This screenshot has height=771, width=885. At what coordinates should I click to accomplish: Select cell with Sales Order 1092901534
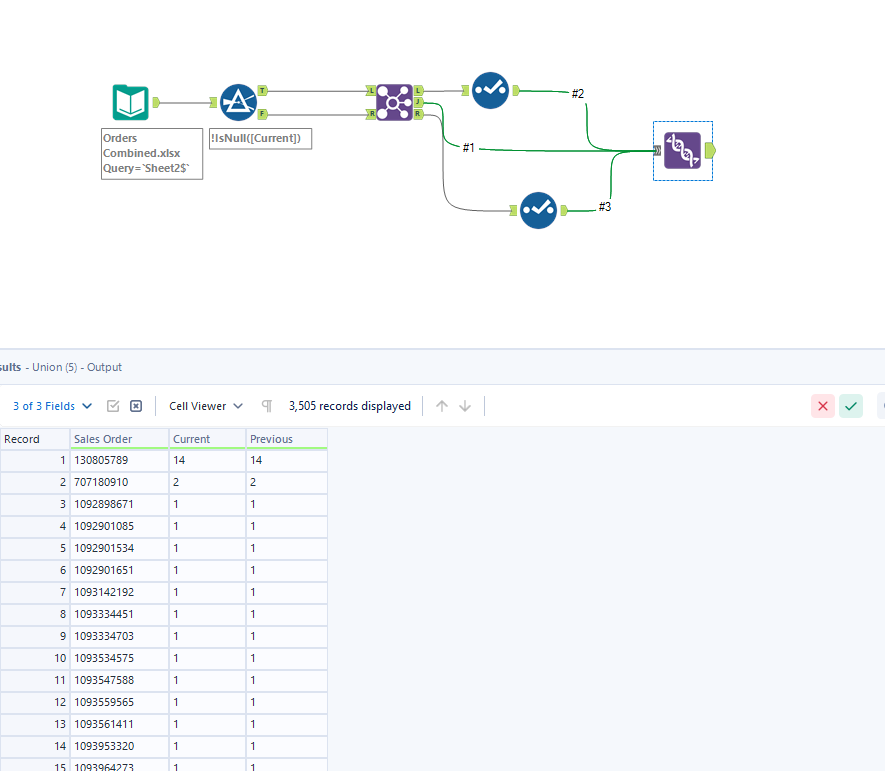(x=119, y=549)
